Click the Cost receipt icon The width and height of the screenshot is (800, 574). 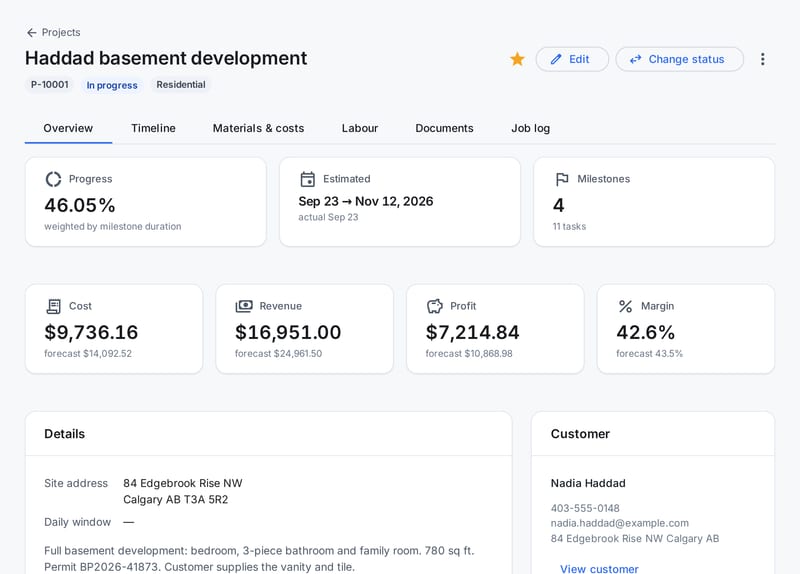pos(53,306)
